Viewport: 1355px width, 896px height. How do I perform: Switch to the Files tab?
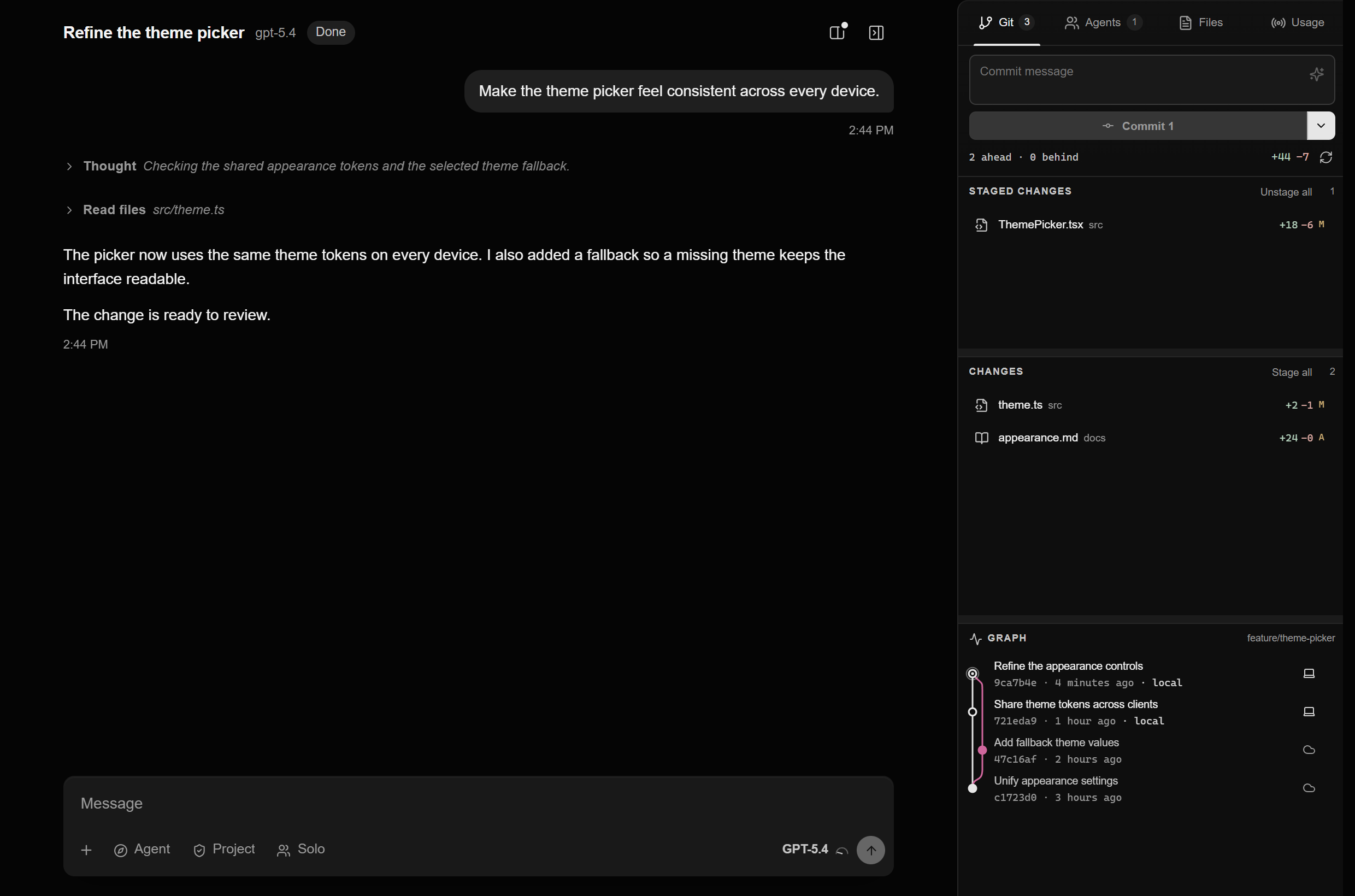1201,23
